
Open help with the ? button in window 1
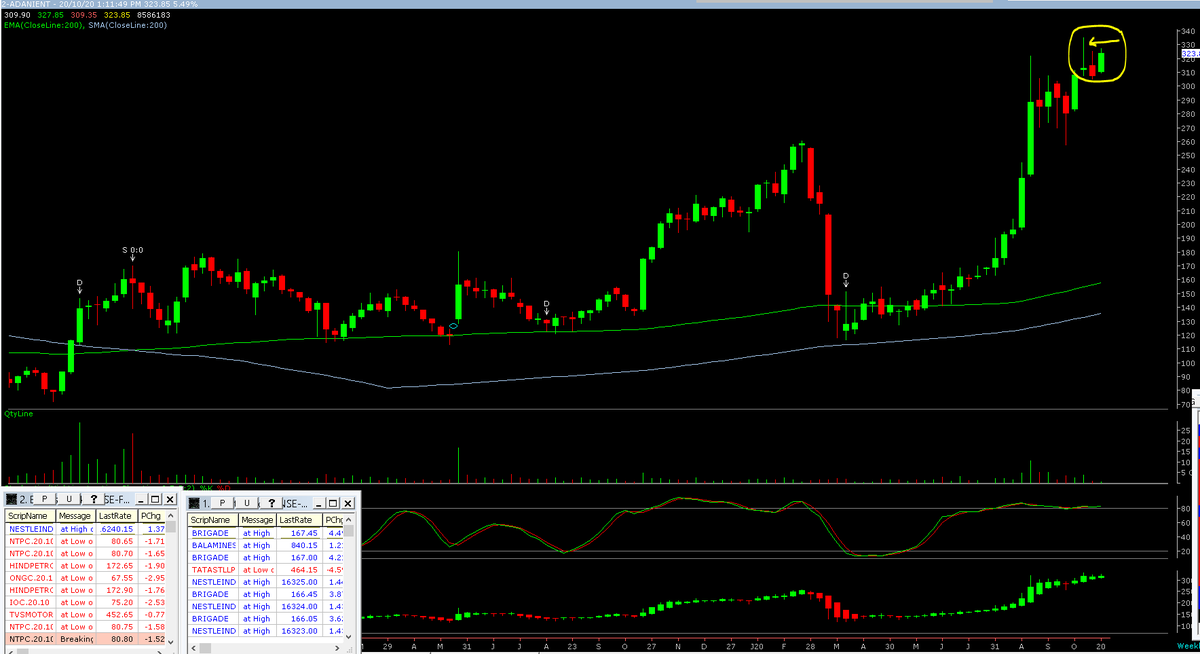click(271, 503)
